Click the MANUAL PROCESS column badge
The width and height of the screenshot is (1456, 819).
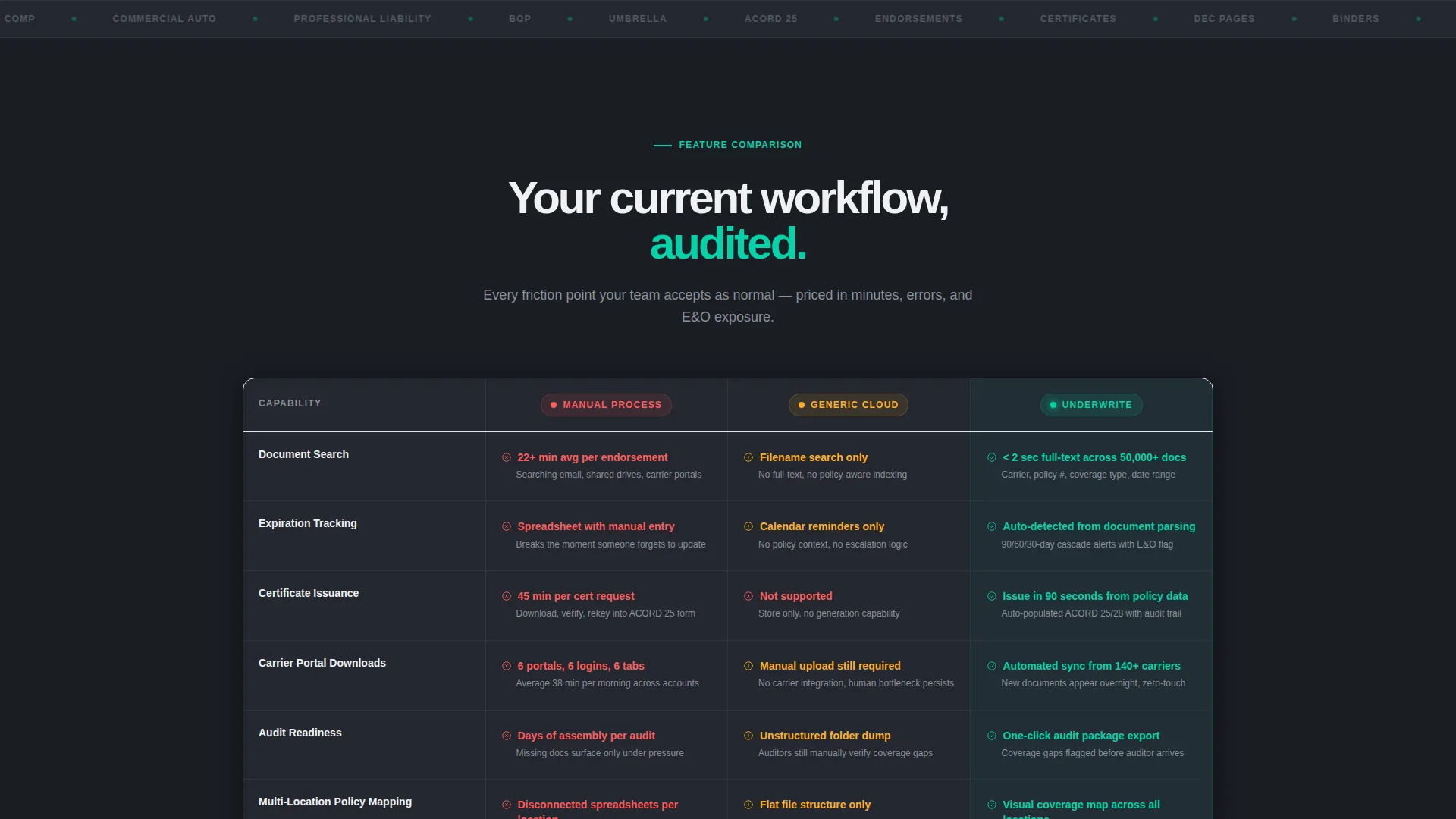606,405
